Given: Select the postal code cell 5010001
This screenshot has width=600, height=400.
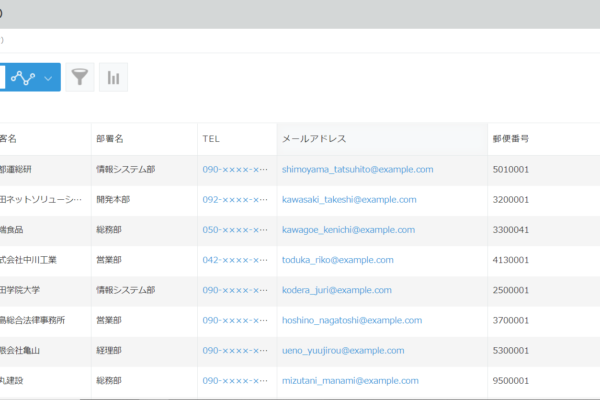Looking at the screenshot, I should click(x=510, y=170).
